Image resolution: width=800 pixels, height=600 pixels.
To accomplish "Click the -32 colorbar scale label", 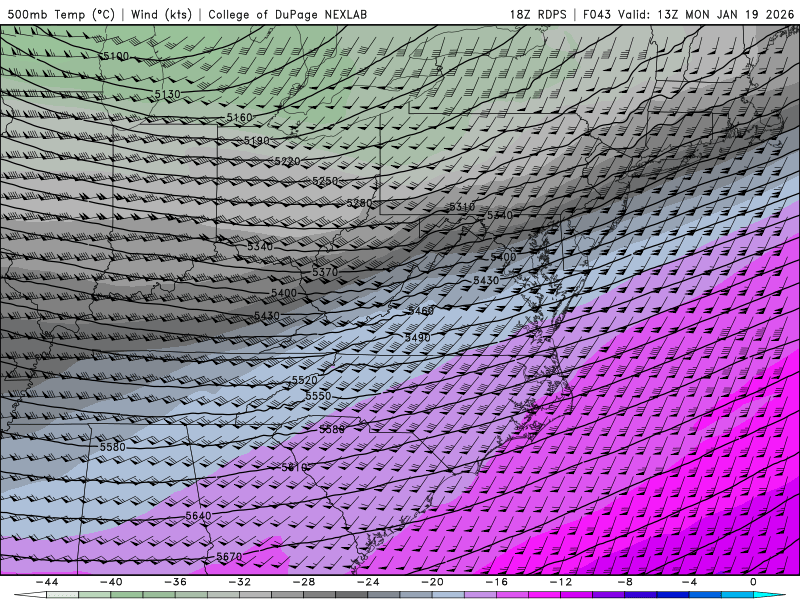I will pos(240,582).
